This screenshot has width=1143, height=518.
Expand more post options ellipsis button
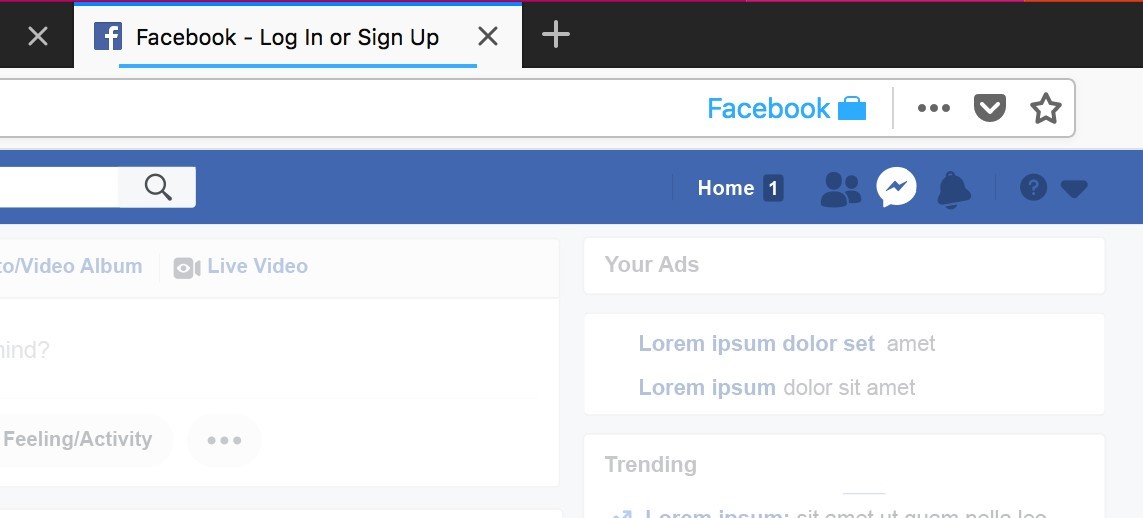tap(224, 440)
